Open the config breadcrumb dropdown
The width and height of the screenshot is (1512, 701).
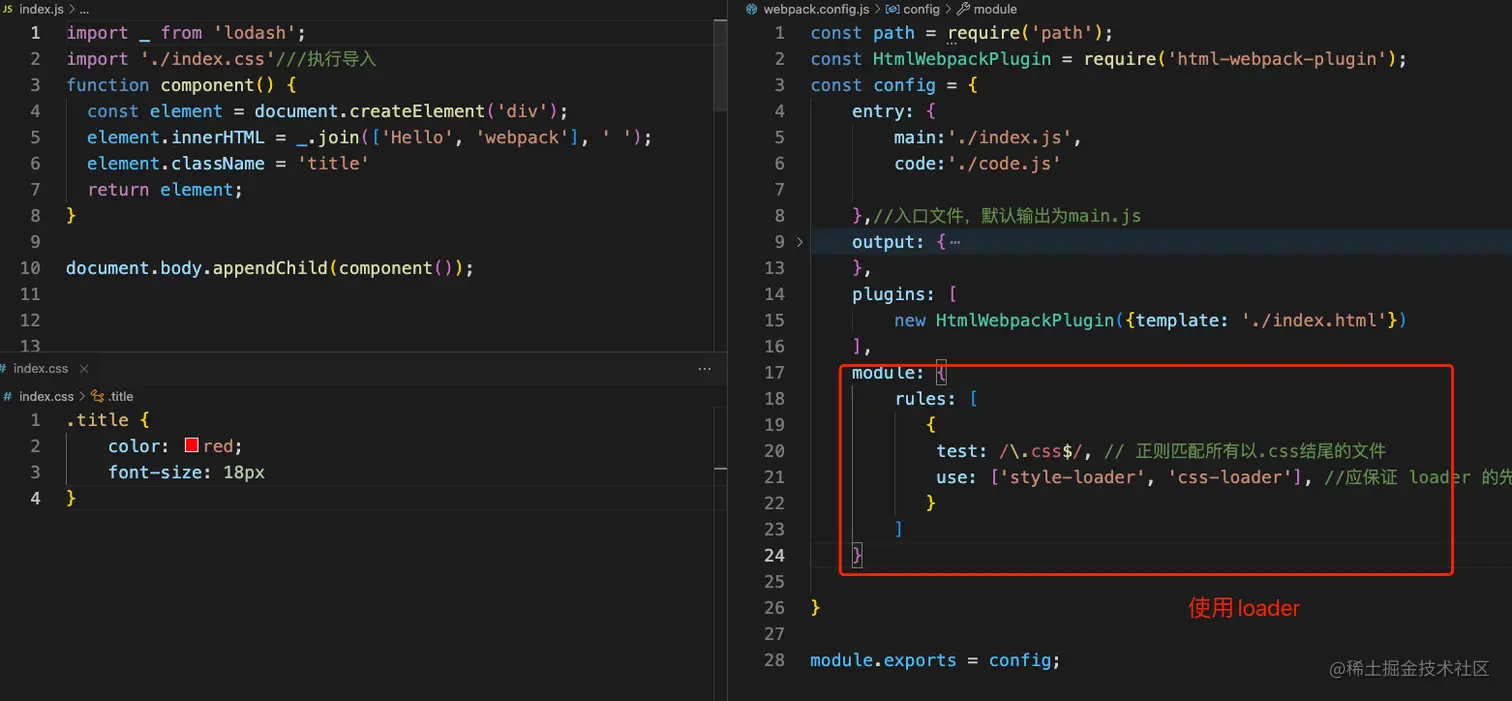click(x=922, y=9)
